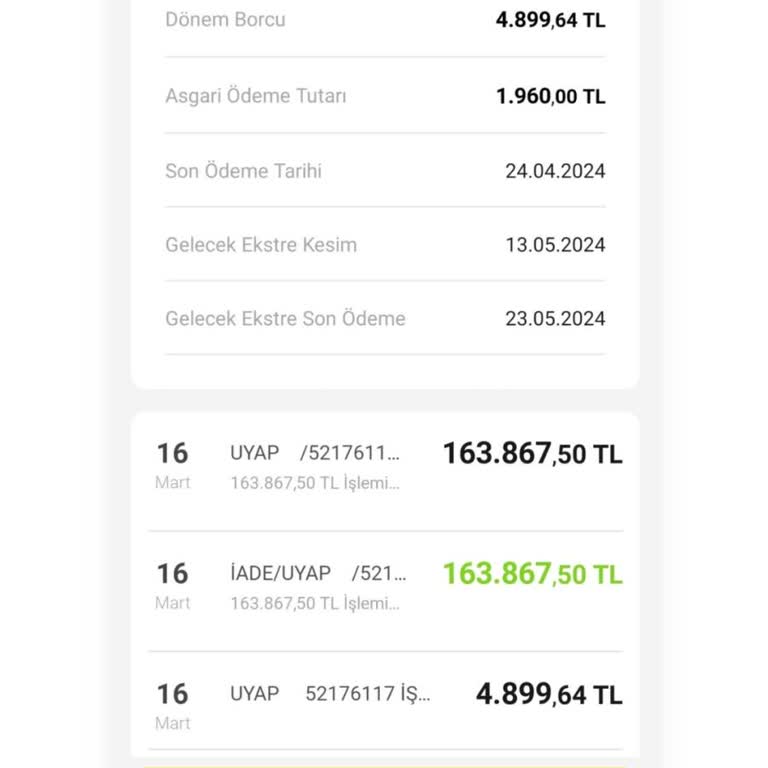Tap the green refund amount 163.867,50 TL

533,574
